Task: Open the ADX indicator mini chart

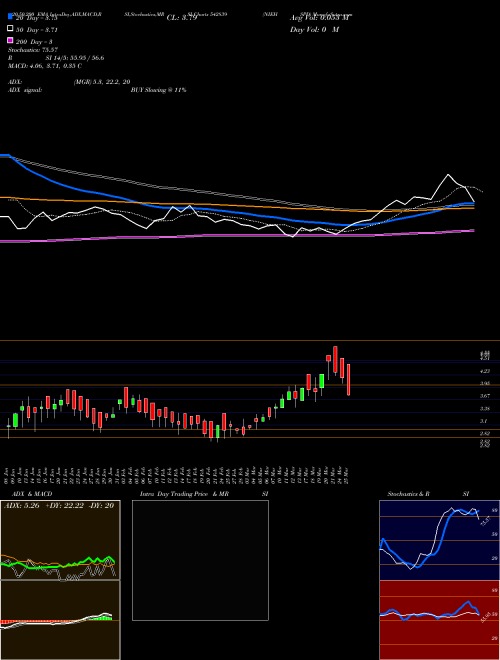Action: click(x=60, y=540)
